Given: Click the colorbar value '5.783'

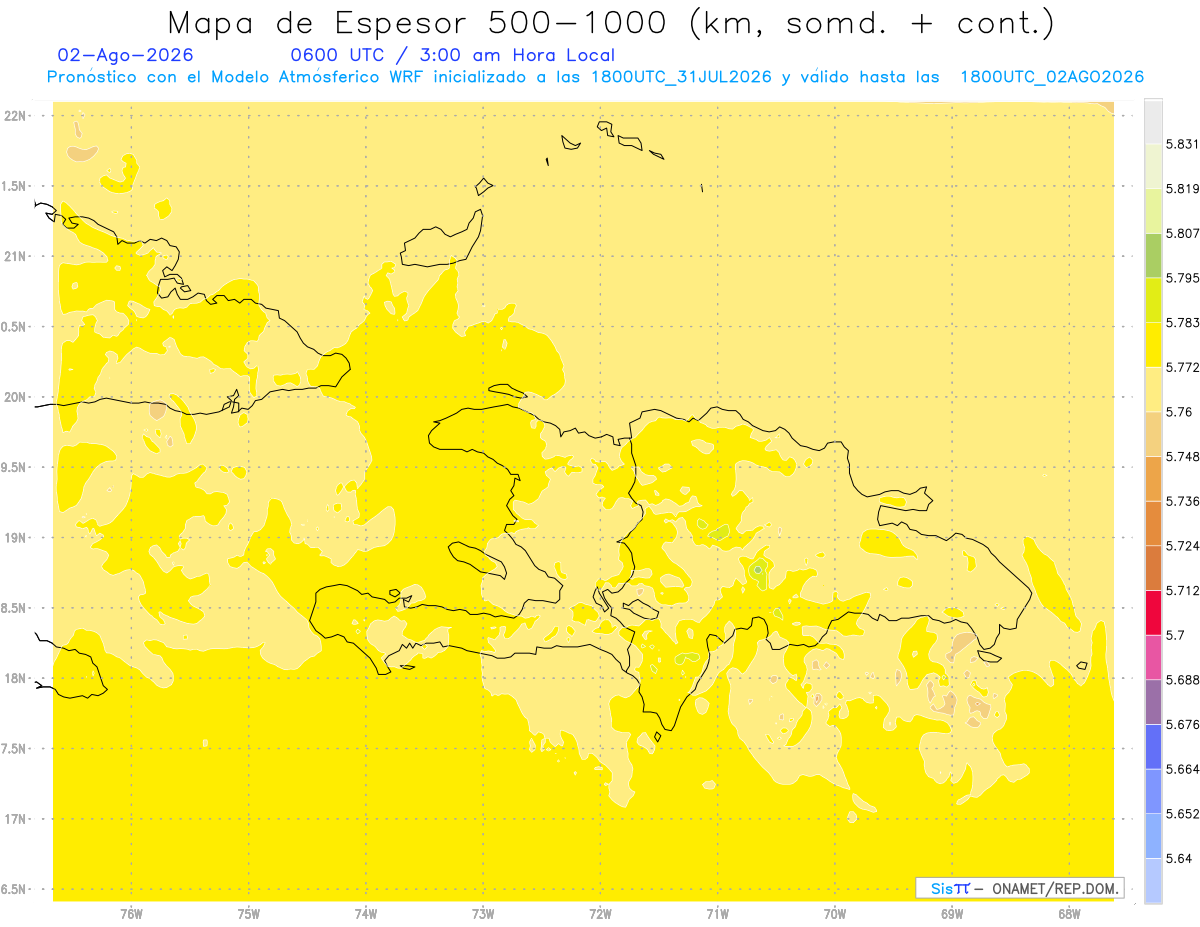Looking at the screenshot, I should tap(1182, 323).
